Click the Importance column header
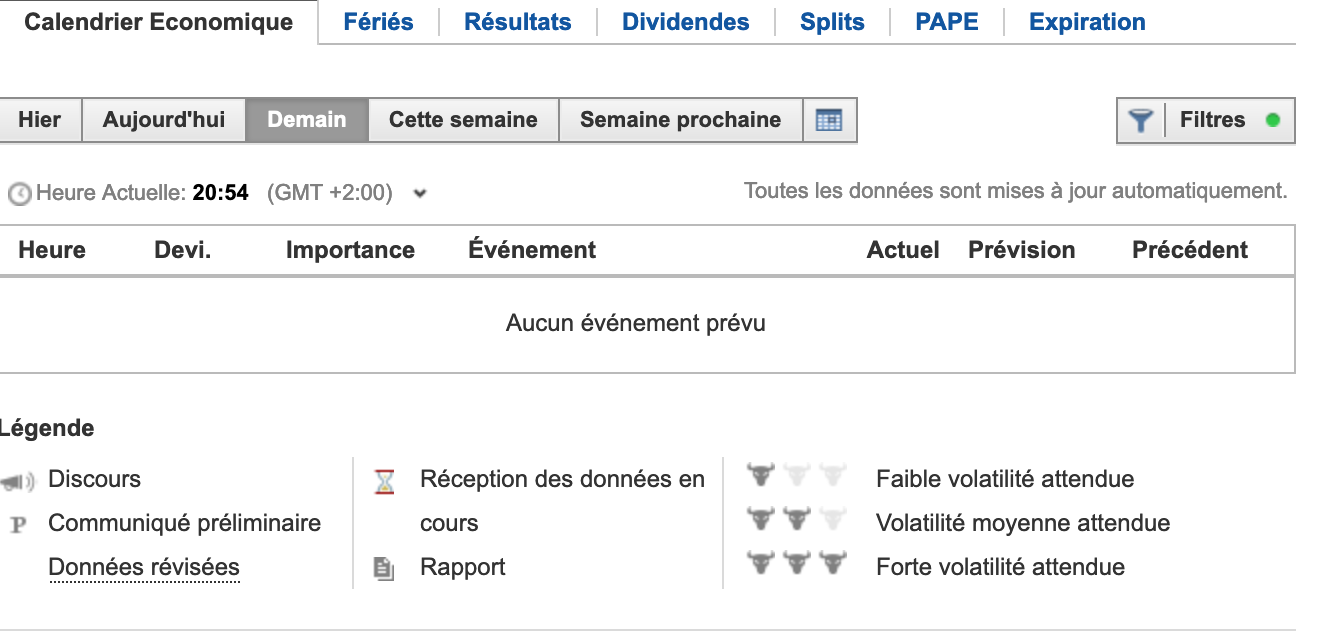1330x632 pixels. (x=350, y=250)
